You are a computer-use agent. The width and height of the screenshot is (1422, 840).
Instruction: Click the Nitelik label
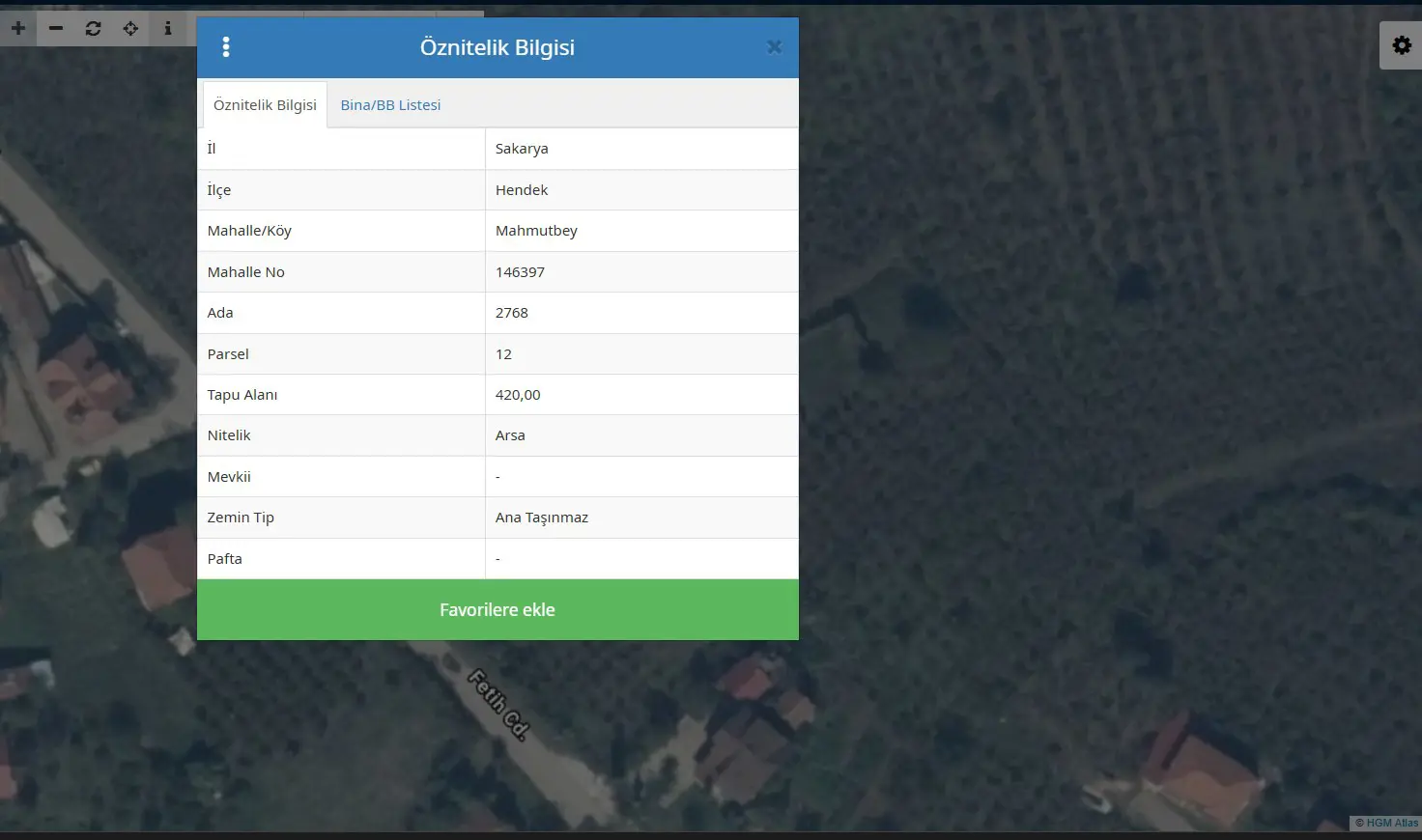[229, 435]
